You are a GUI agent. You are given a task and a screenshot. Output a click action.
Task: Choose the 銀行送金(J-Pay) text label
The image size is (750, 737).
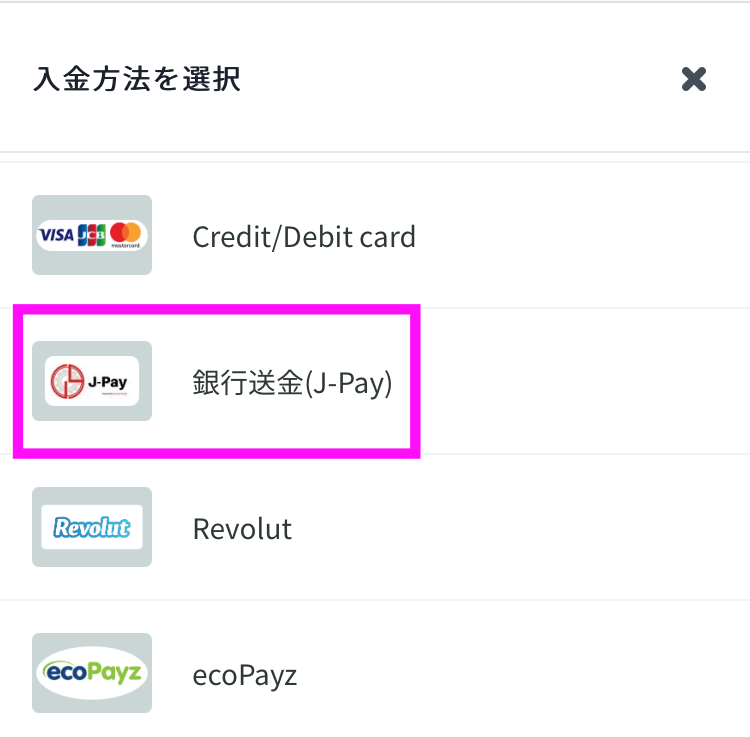click(292, 383)
